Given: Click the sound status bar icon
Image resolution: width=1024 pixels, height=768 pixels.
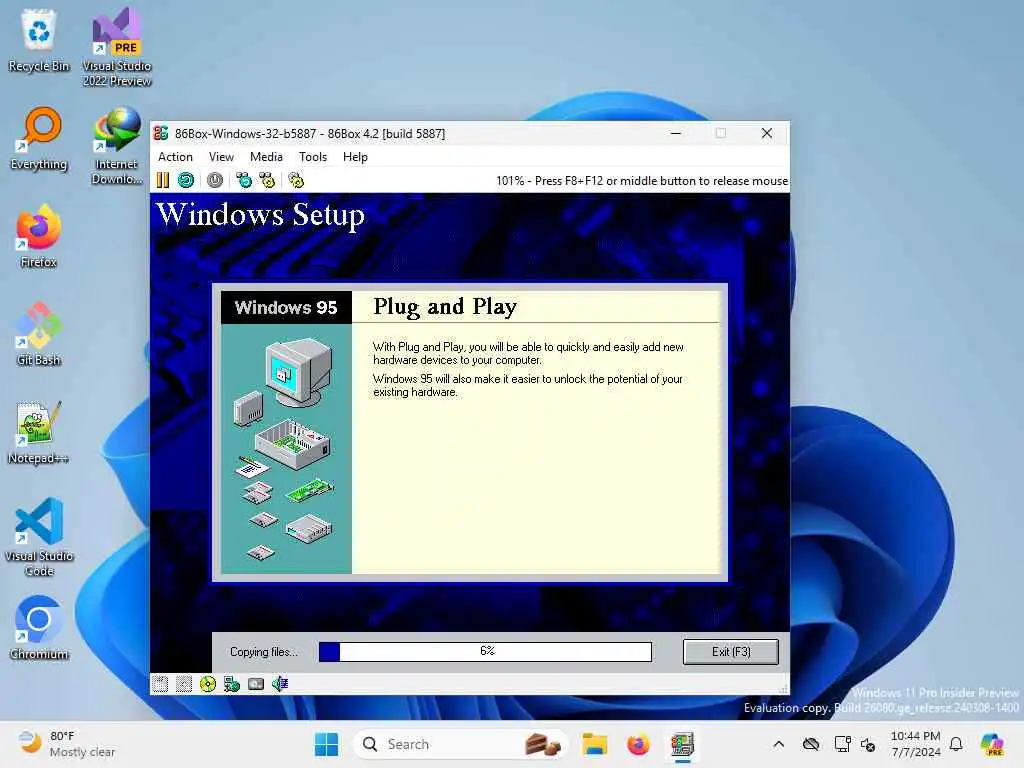Looking at the screenshot, I should click(x=280, y=684).
